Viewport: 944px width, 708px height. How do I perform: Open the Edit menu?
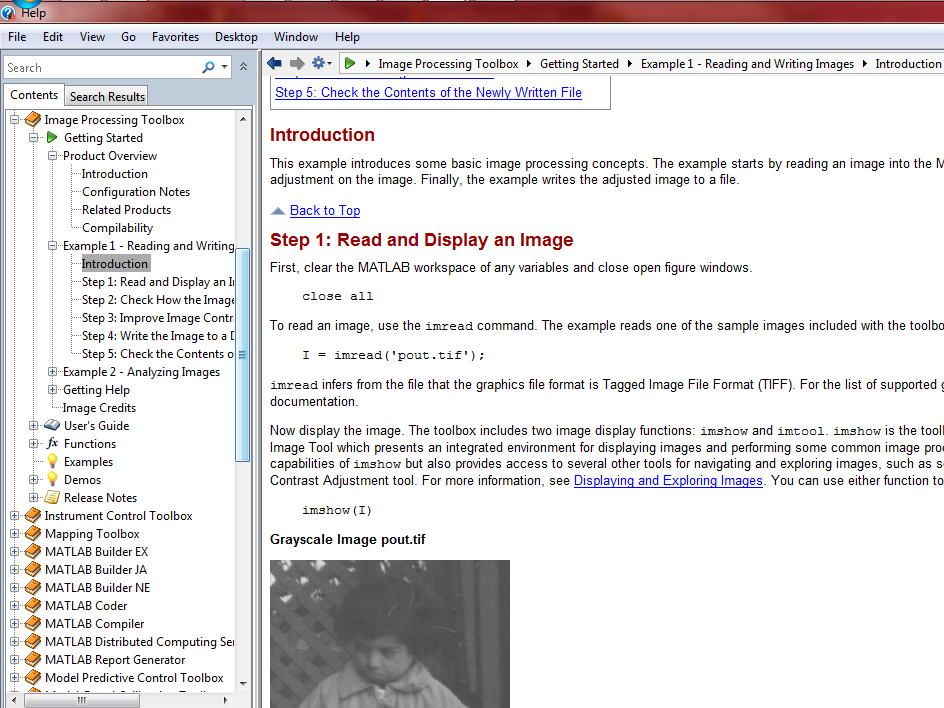click(53, 37)
